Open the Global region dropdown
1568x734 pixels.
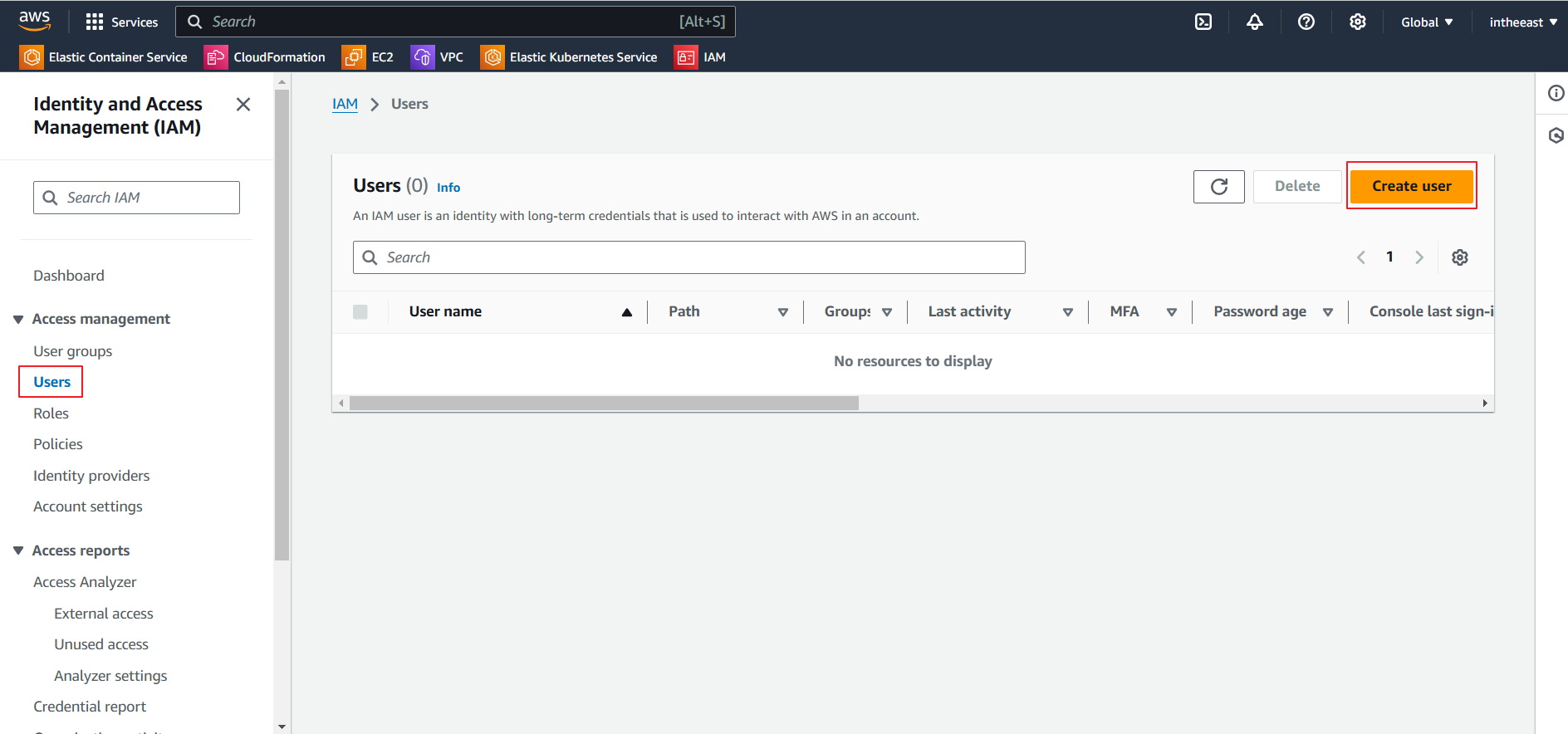[x=1427, y=22]
